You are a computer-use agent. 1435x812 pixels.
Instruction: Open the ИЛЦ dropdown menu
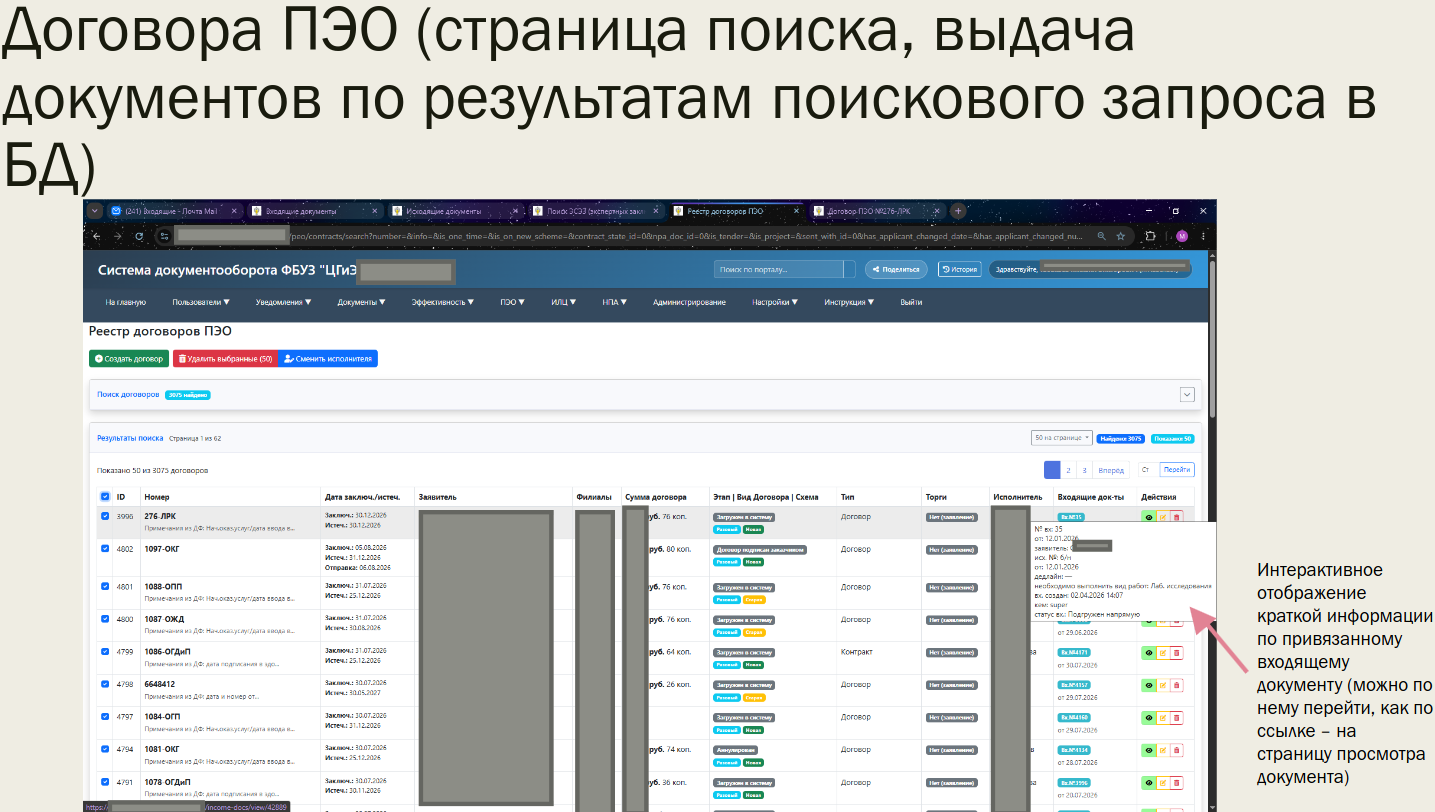[x=564, y=302]
